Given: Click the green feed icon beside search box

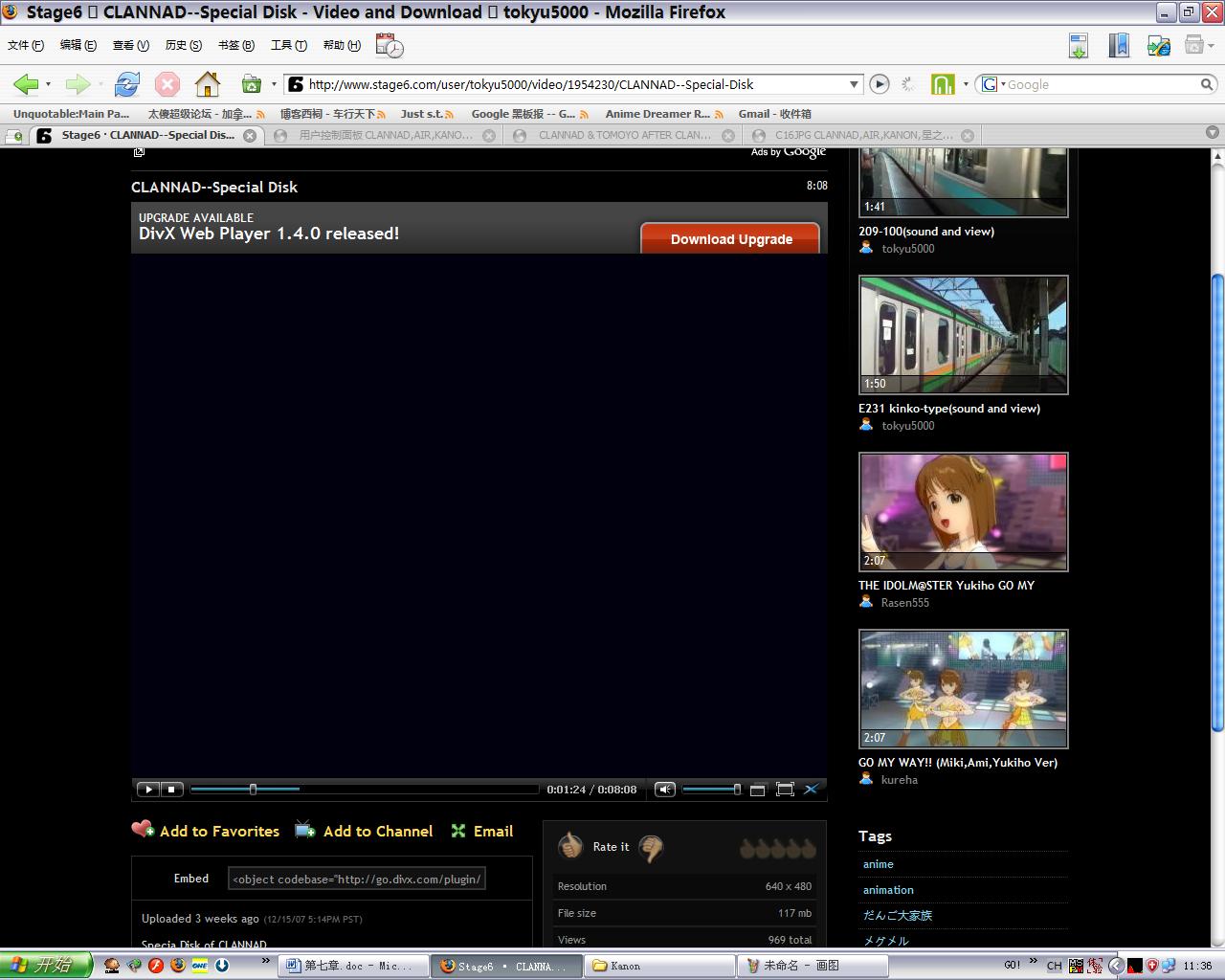Looking at the screenshot, I should pyautogui.click(x=943, y=84).
